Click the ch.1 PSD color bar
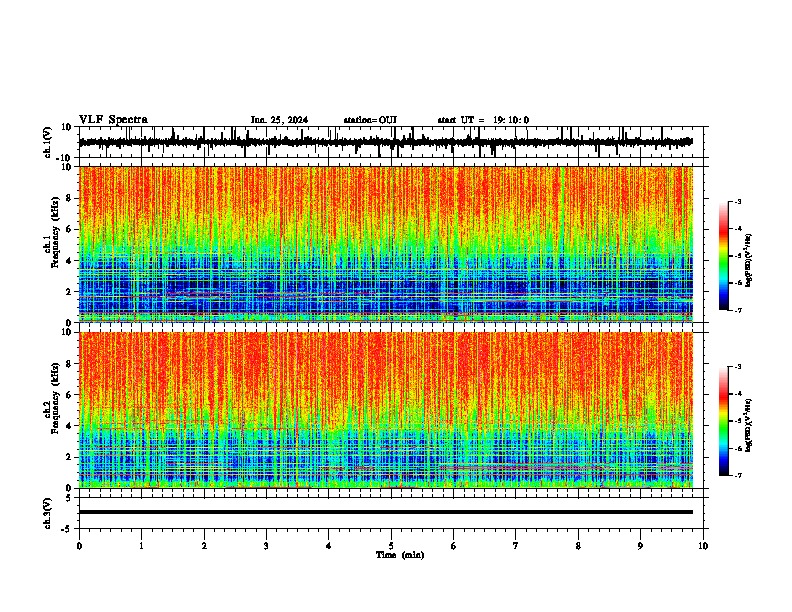The width and height of the screenshot is (792, 612). (x=724, y=256)
